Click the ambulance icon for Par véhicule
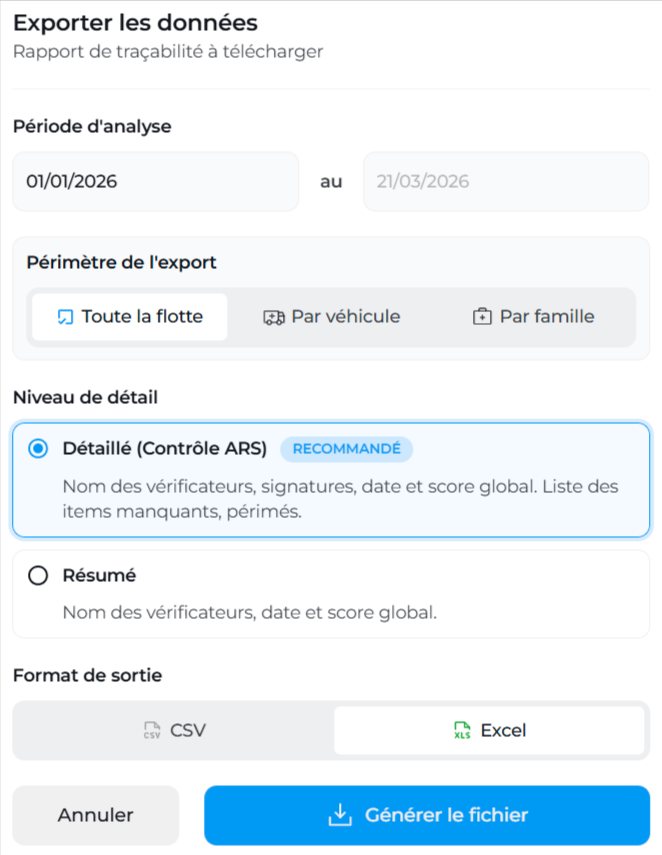662x855 pixels. [274, 317]
